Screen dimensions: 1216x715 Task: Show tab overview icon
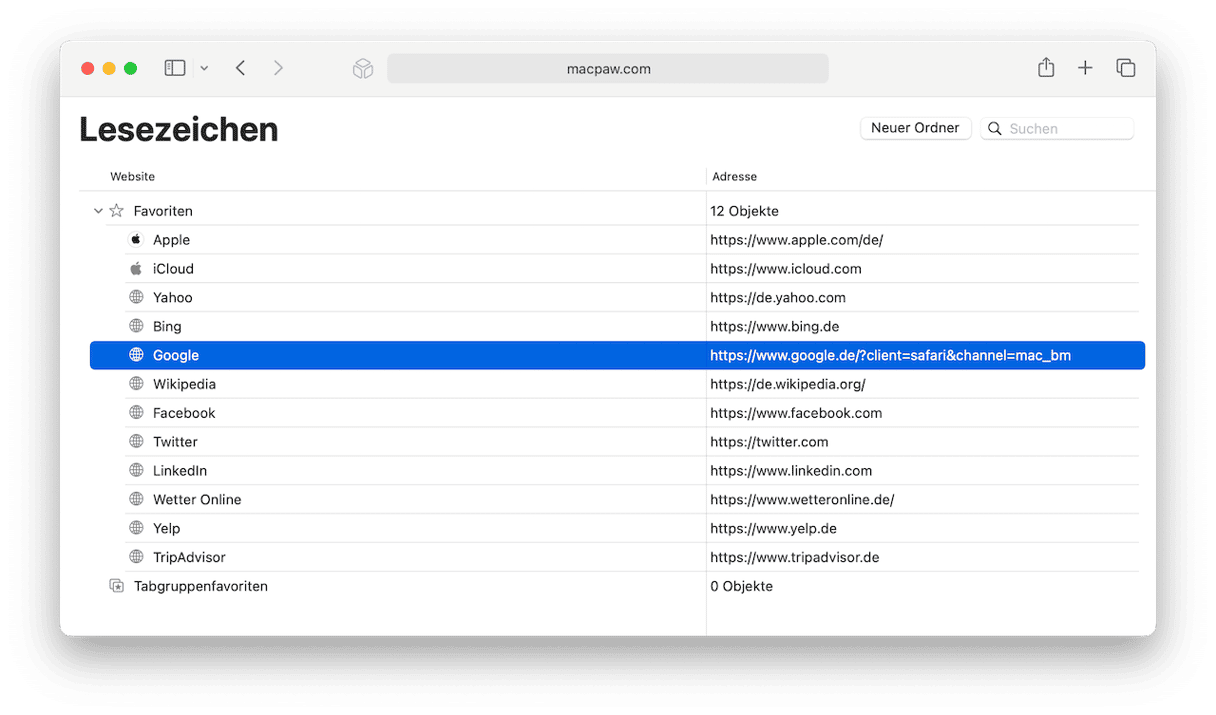click(x=1126, y=68)
